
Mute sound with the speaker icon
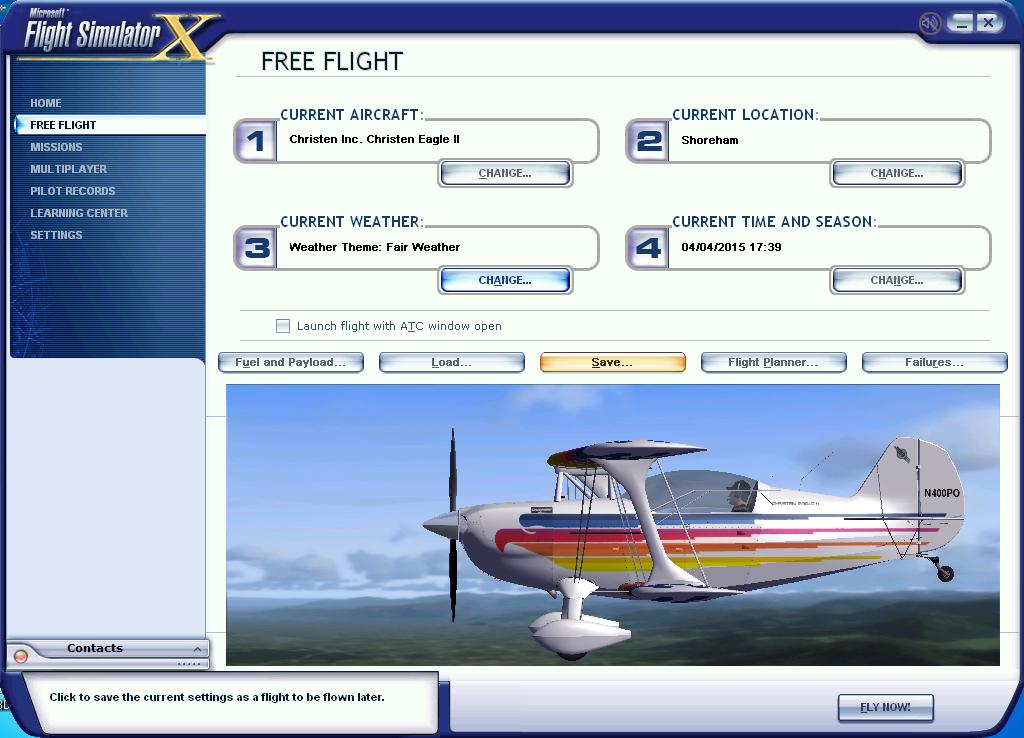pyautogui.click(x=929, y=24)
